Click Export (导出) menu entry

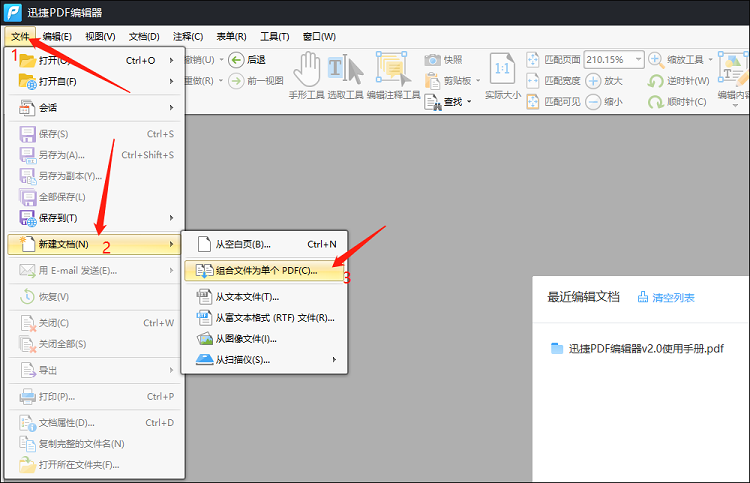(94, 370)
